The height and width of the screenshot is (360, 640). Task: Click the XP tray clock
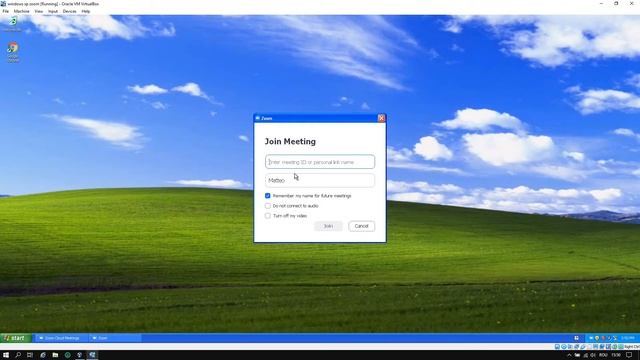(628, 338)
